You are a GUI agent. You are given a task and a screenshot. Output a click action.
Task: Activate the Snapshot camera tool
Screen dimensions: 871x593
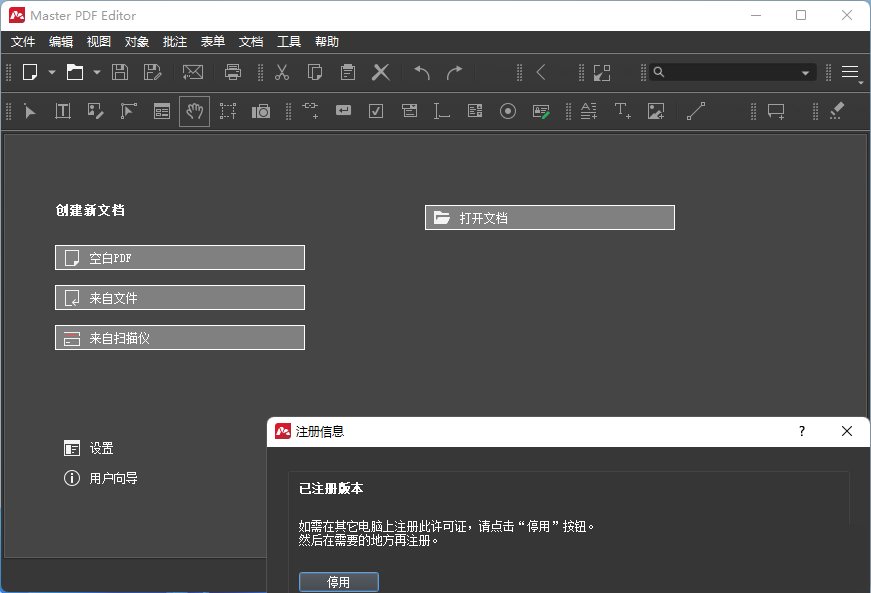point(260,110)
